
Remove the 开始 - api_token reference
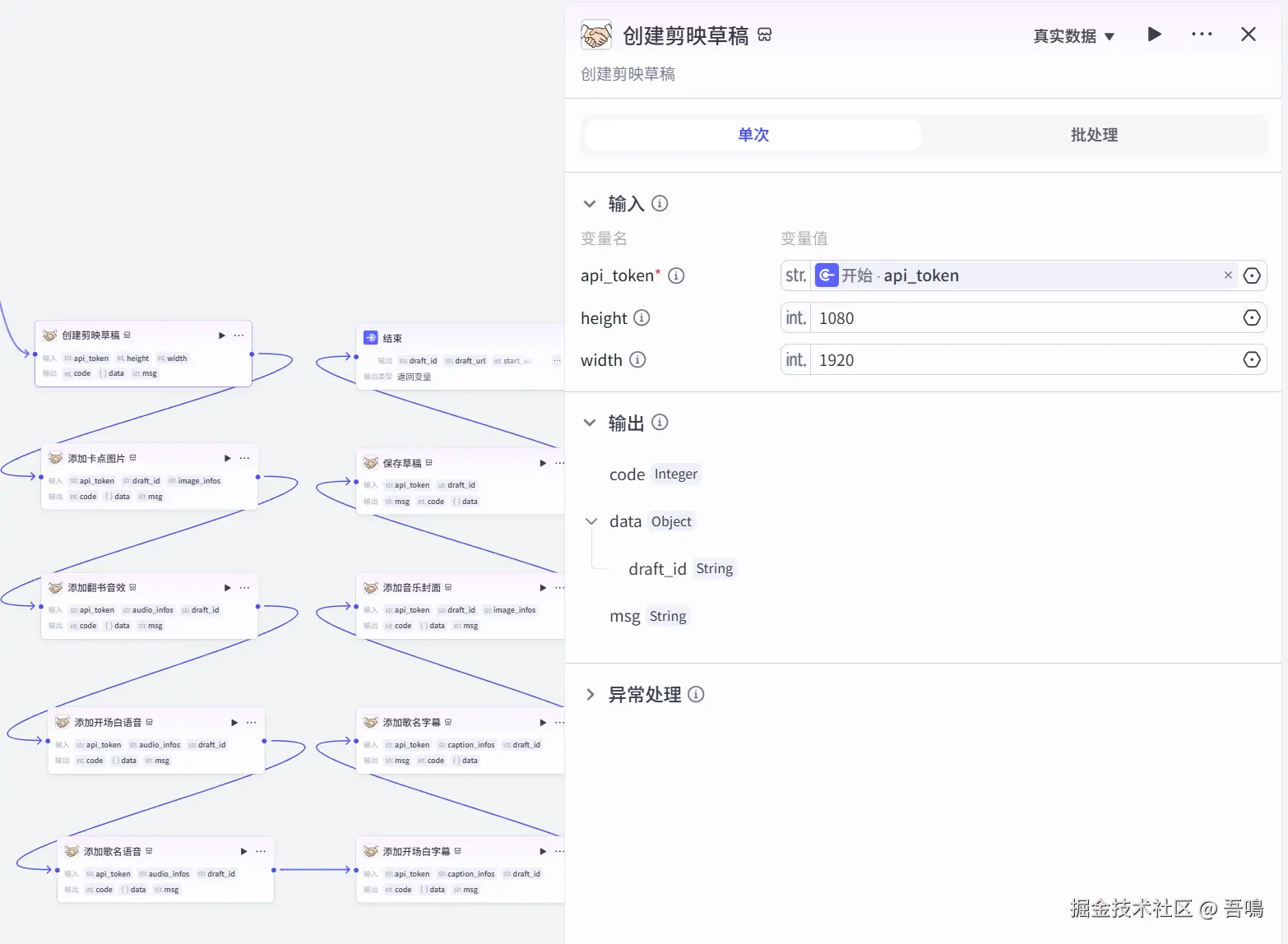[1228, 275]
